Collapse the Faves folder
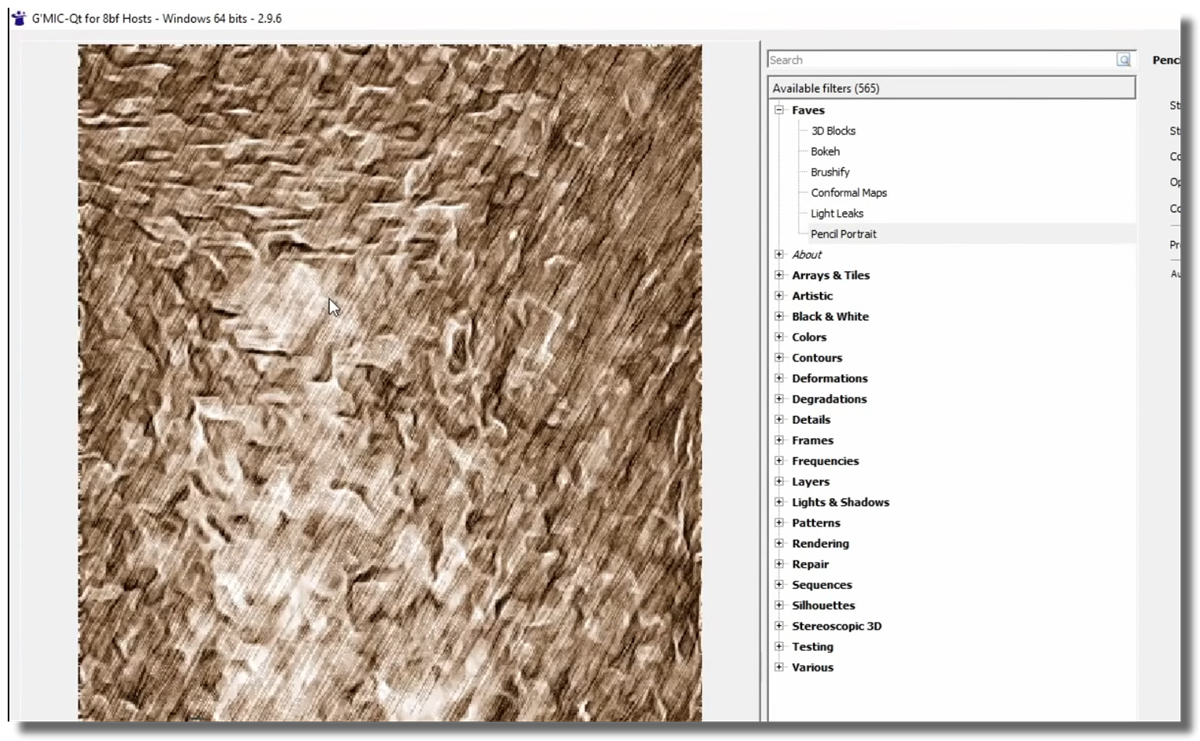Screen dimensions: 1200x741 [779, 110]
